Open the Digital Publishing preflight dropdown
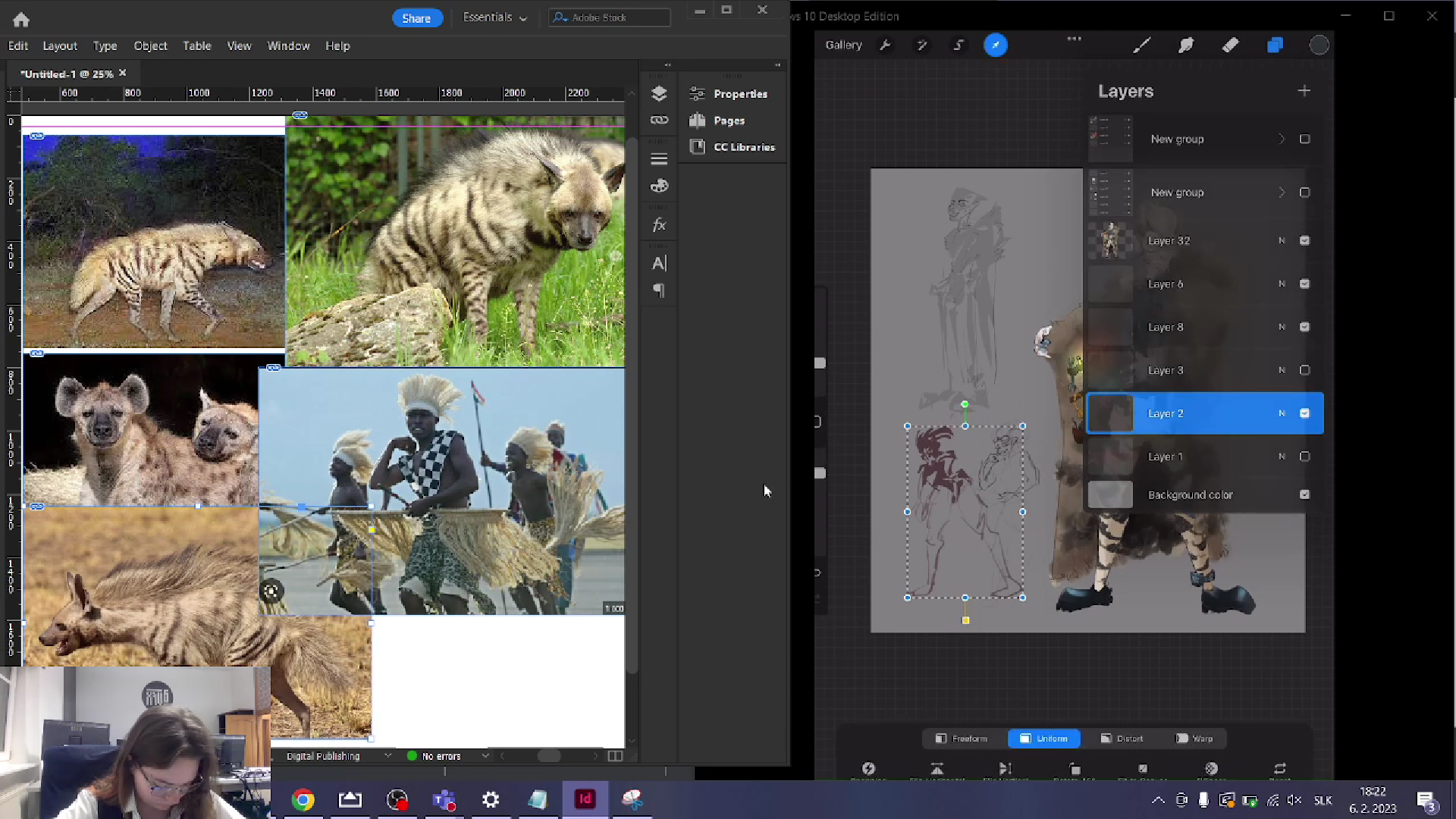The height and width of the screenshot is (819, 1456). [388, 756]
